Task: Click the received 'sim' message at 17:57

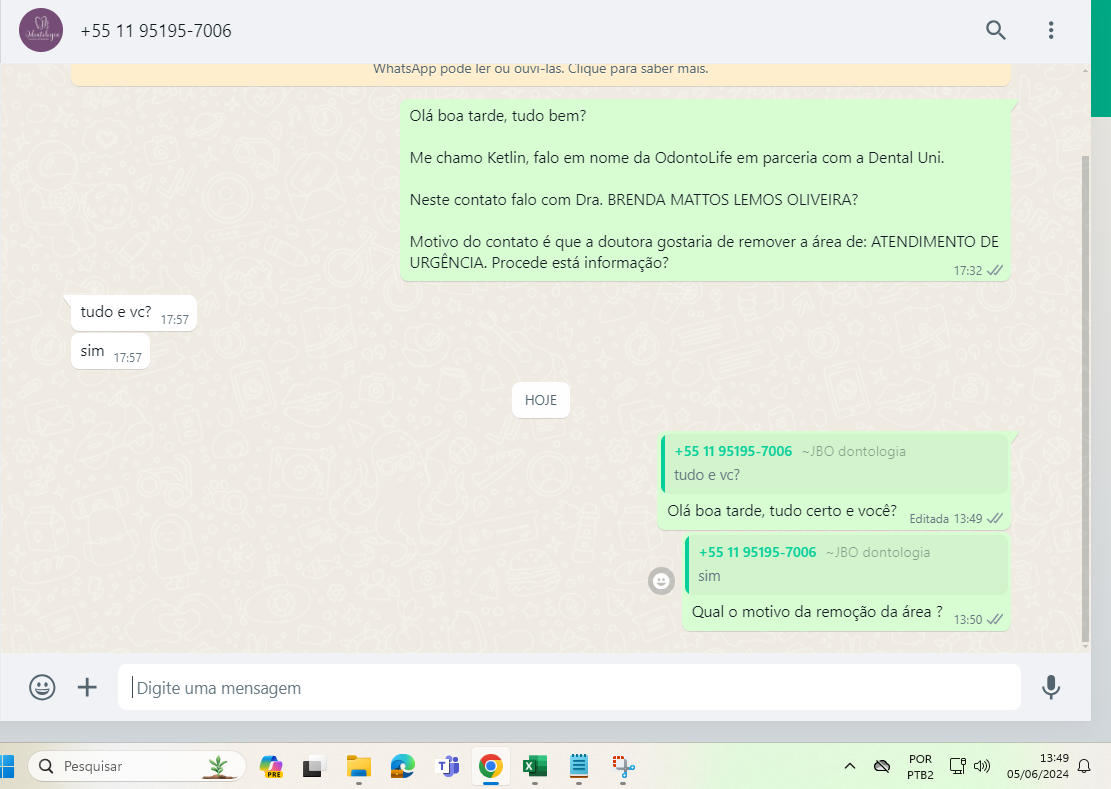Action: tap(110, 351)
